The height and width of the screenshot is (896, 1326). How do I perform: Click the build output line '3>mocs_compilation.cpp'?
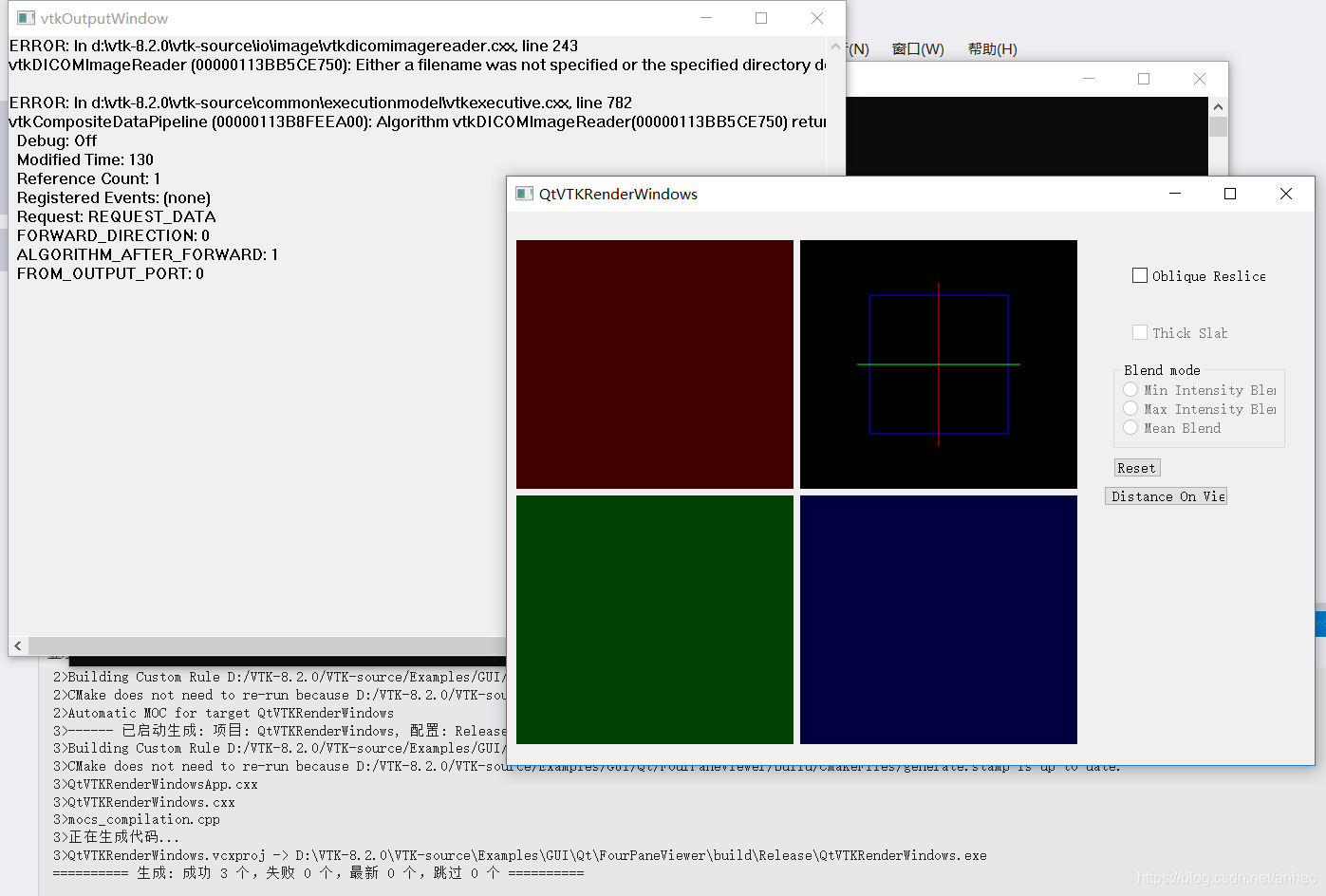pyautogui.click(x=137, y=819)
